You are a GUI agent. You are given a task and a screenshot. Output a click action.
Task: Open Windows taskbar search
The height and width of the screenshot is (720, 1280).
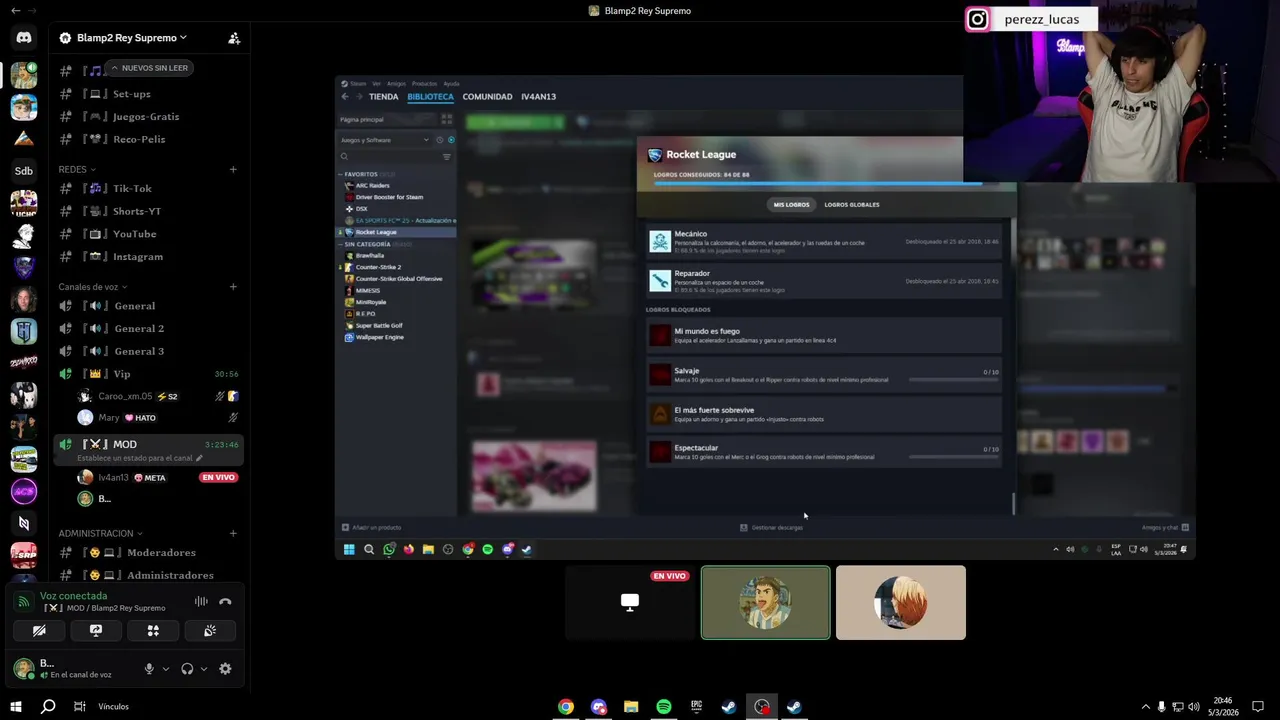click(x=48, y=707)
